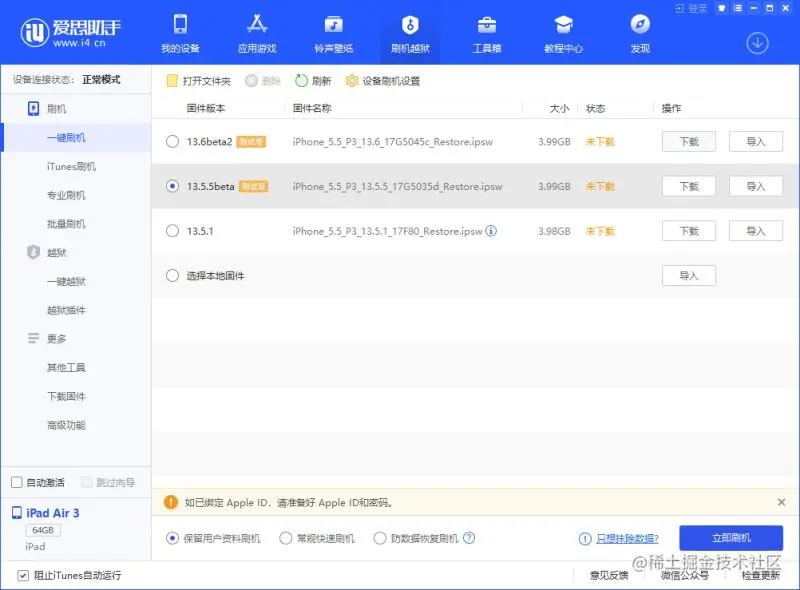
Task: Open 意见反馈 feedback in status bar
Action: point(609,575)
